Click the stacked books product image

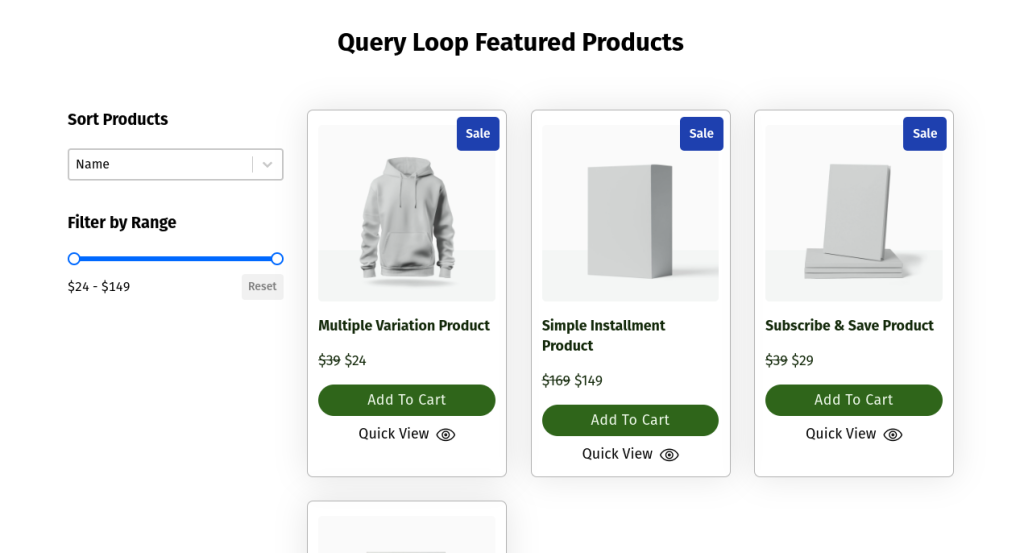click(853, 220)
